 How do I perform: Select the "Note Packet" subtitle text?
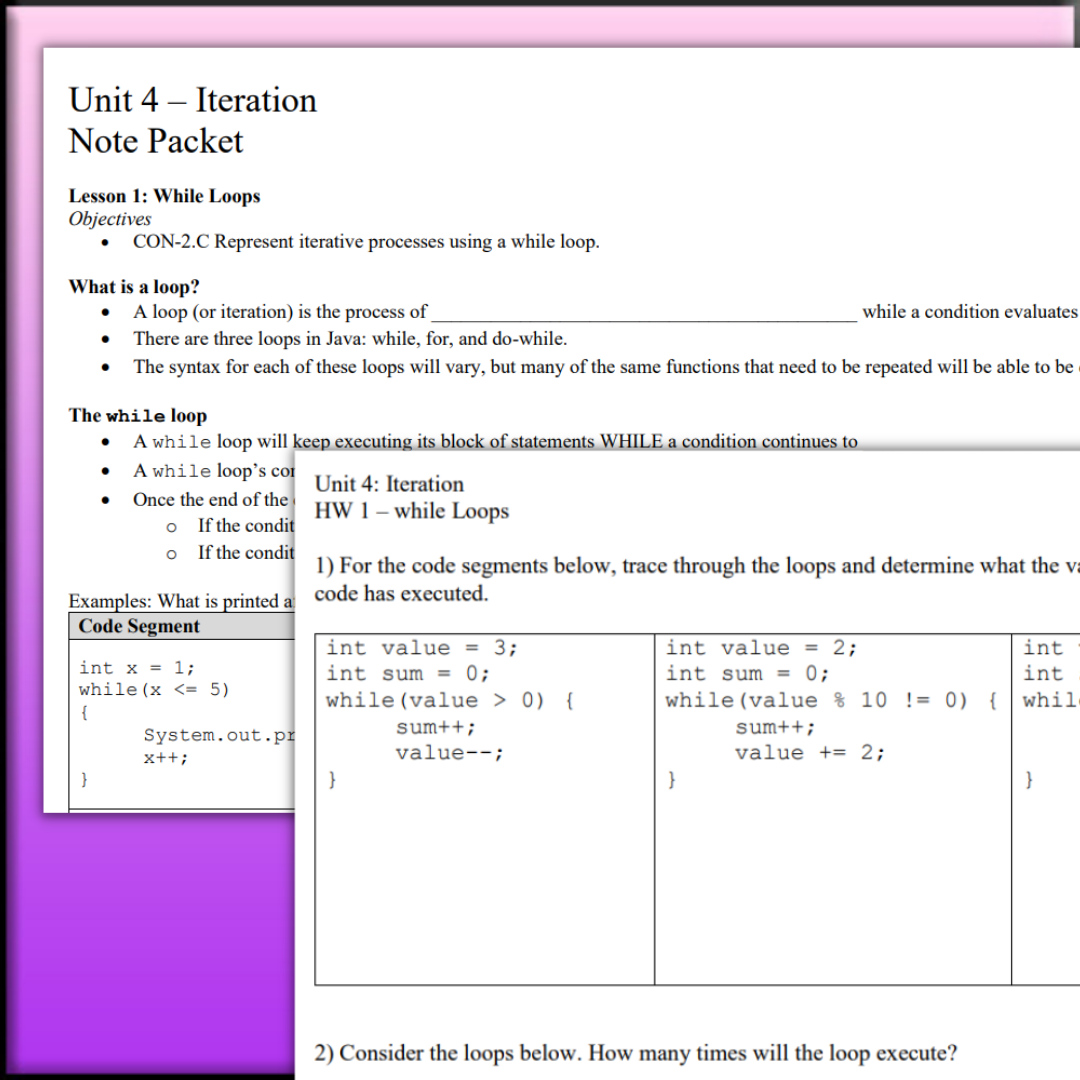[155, 141]
